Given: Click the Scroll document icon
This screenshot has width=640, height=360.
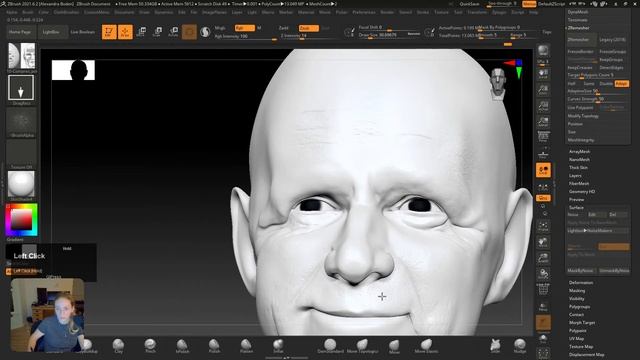Looking at the screenshot, I should pos(543,74).
